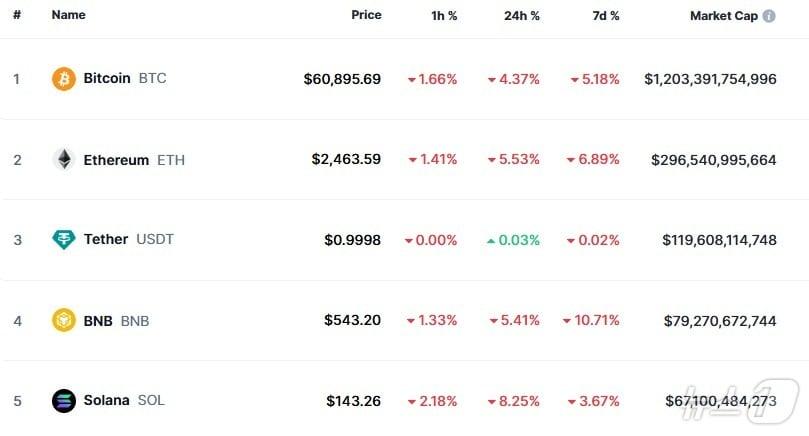Click Tether market cap value
The width and height of the screenshot is (809, 436).
[x=719, y=240]
